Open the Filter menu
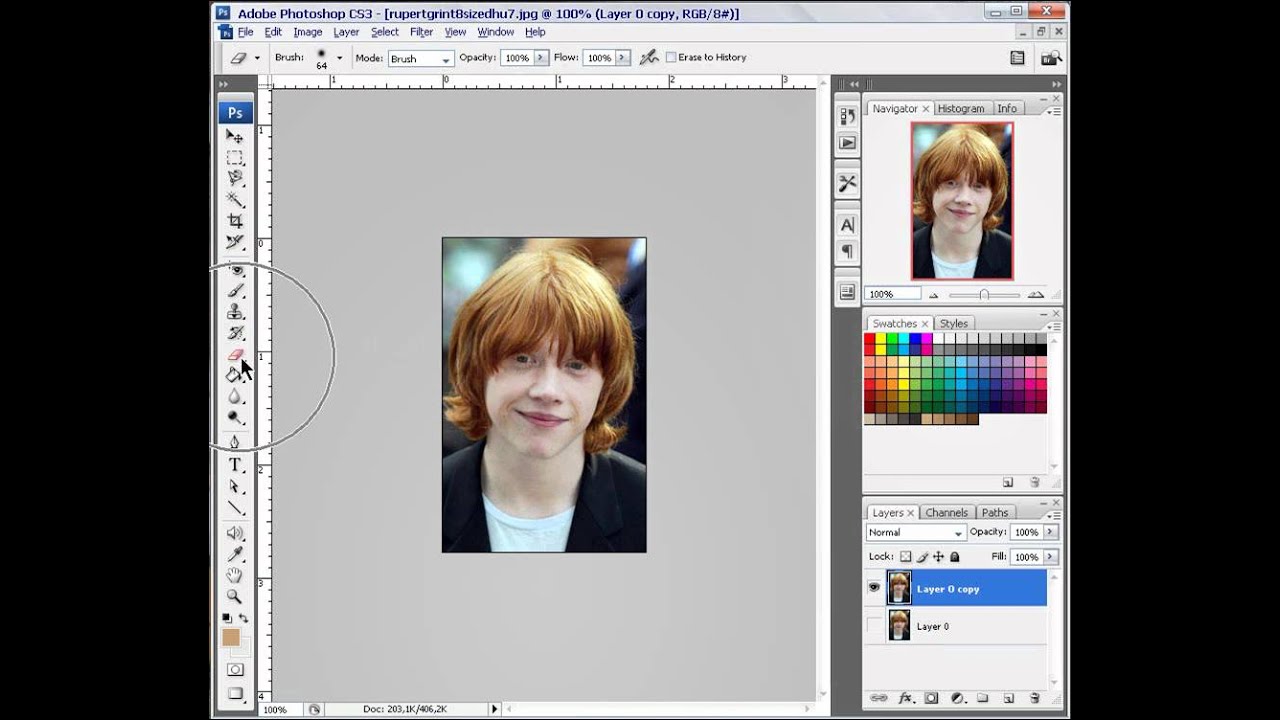Viewport: 1280px width, 720px height. (421, 32)
